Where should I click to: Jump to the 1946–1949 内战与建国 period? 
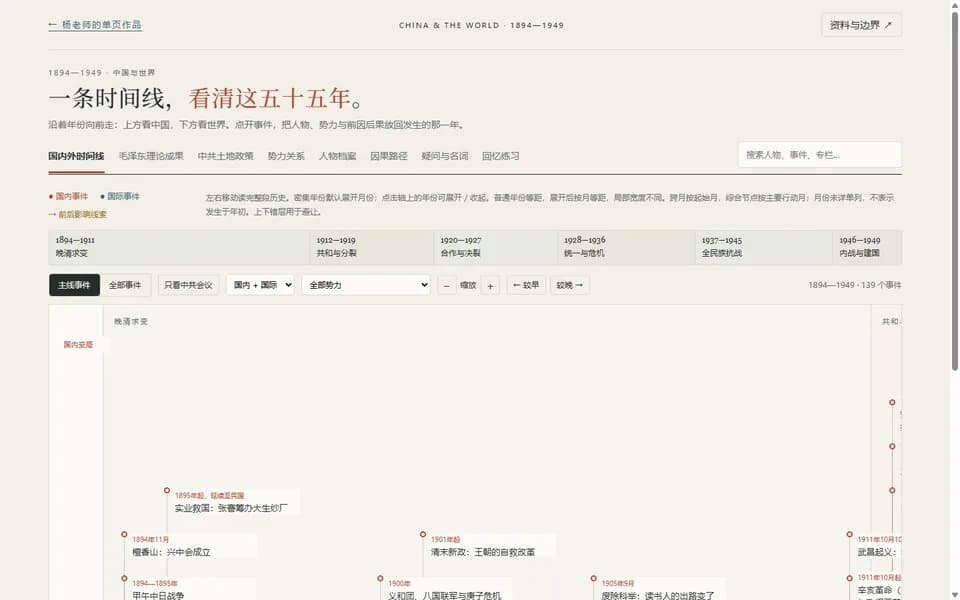867,247
